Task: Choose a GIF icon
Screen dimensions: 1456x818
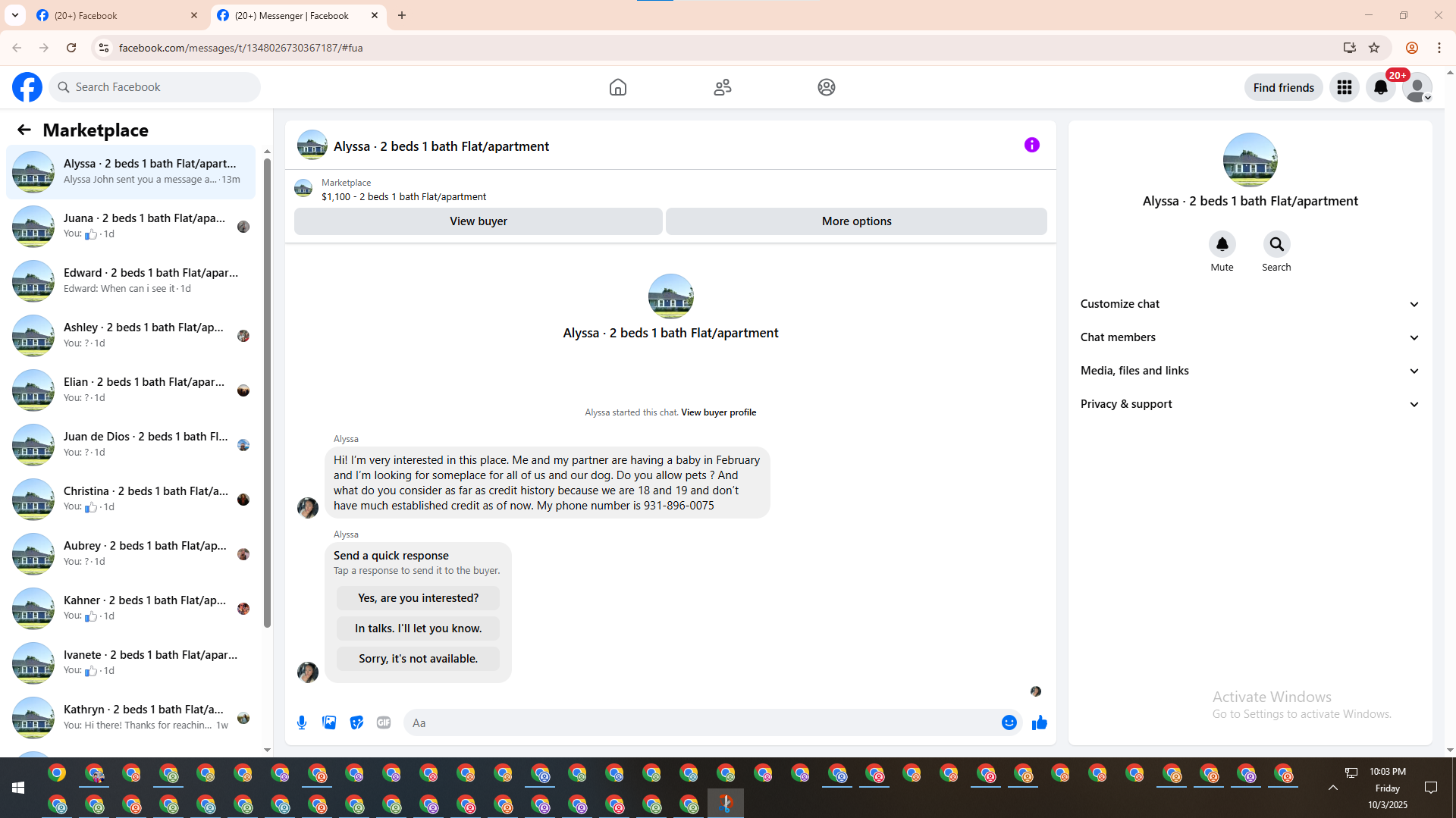Action: tap(384, 722)
